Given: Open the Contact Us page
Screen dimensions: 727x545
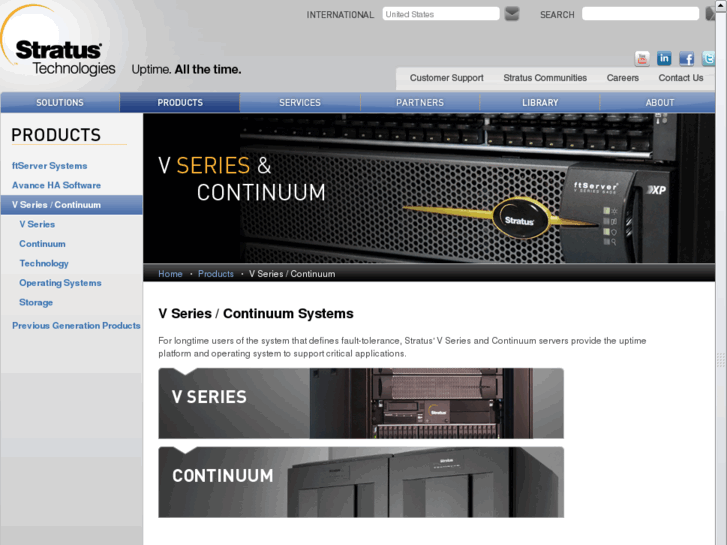Looking at the screenshot, I should point(681,78).
